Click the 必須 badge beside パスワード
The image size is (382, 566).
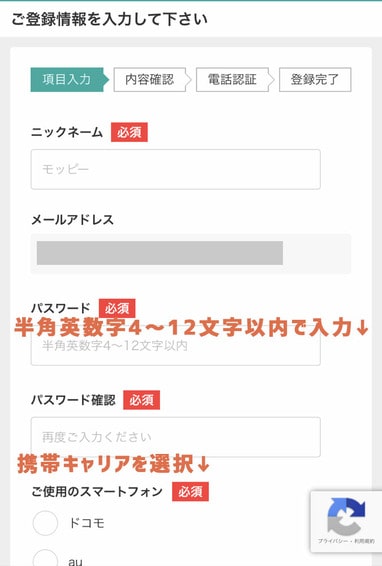(117, 308)
